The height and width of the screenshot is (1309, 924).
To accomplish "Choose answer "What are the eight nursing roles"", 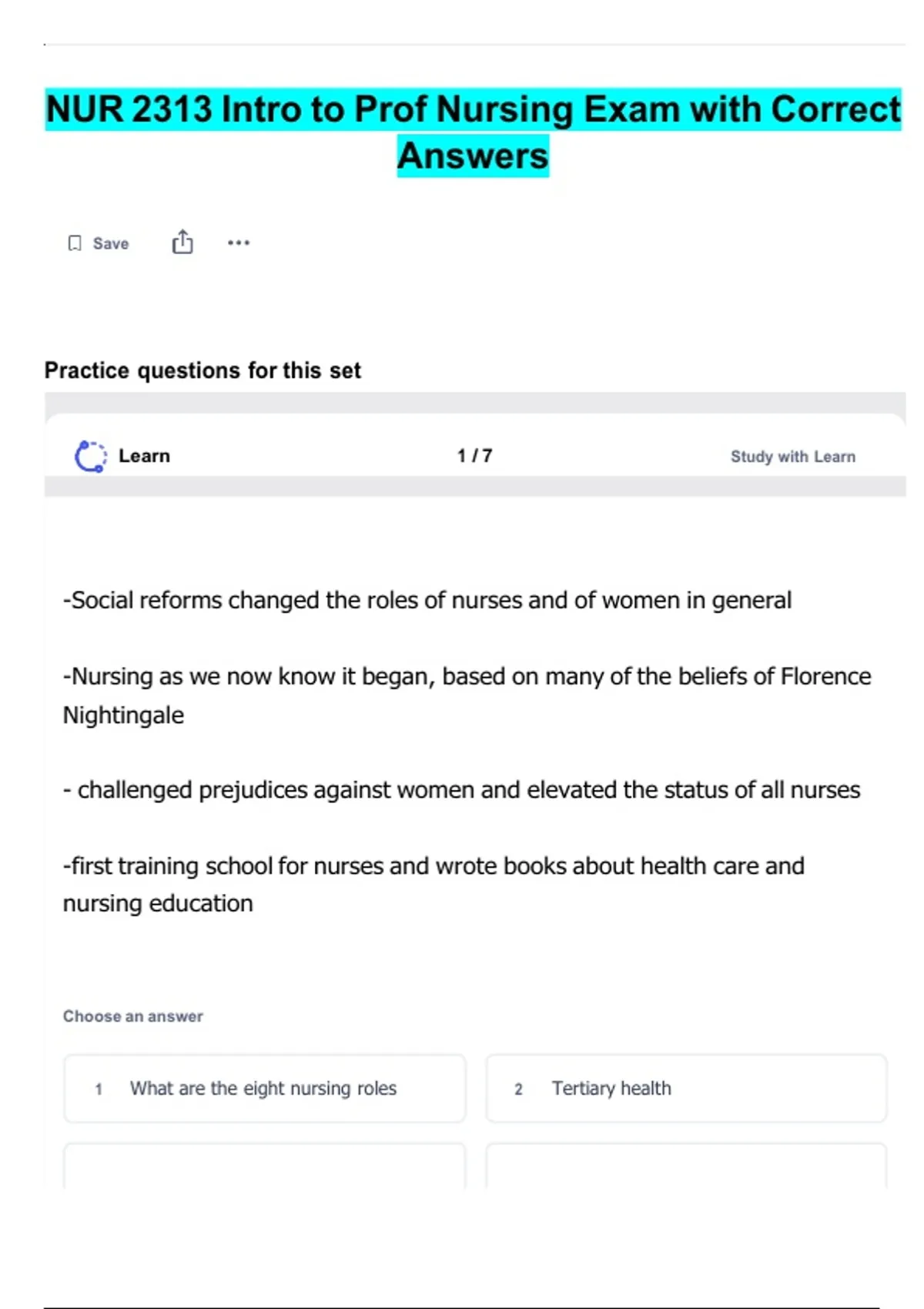I will tap(263, 1088).
